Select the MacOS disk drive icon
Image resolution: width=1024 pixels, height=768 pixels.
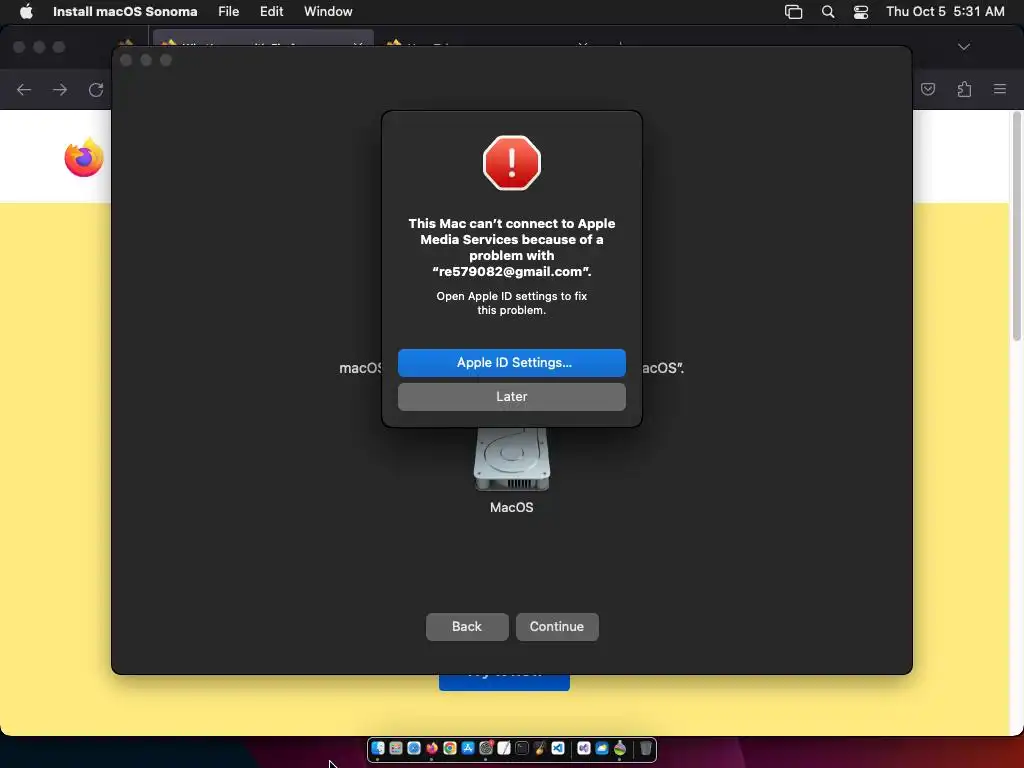point(511,458)
